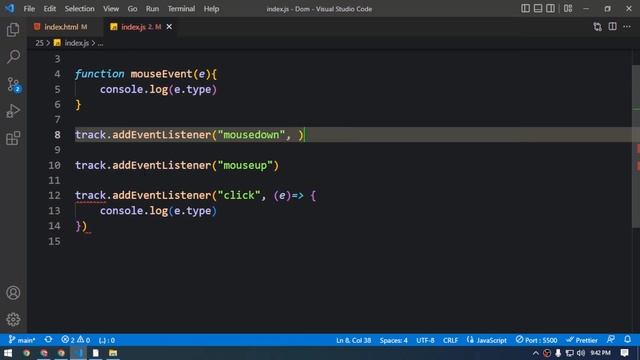Click Ln 8, Col 38 position indicator
Screen dimensions: 640x360
pos(353,340)
